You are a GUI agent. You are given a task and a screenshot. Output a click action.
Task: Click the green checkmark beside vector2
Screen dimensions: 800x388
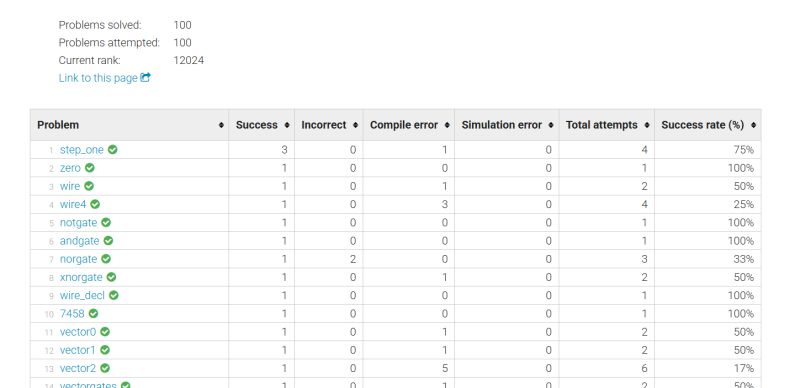click(105, 368)
